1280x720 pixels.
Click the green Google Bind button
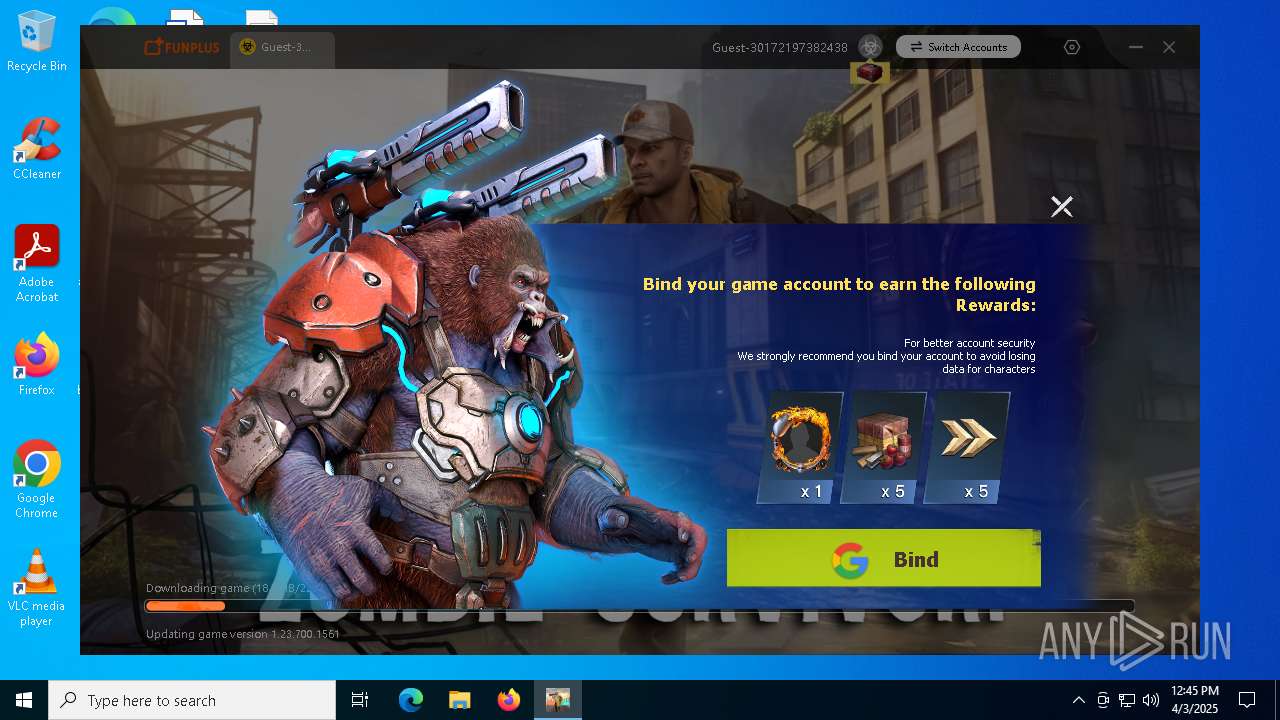883,558
